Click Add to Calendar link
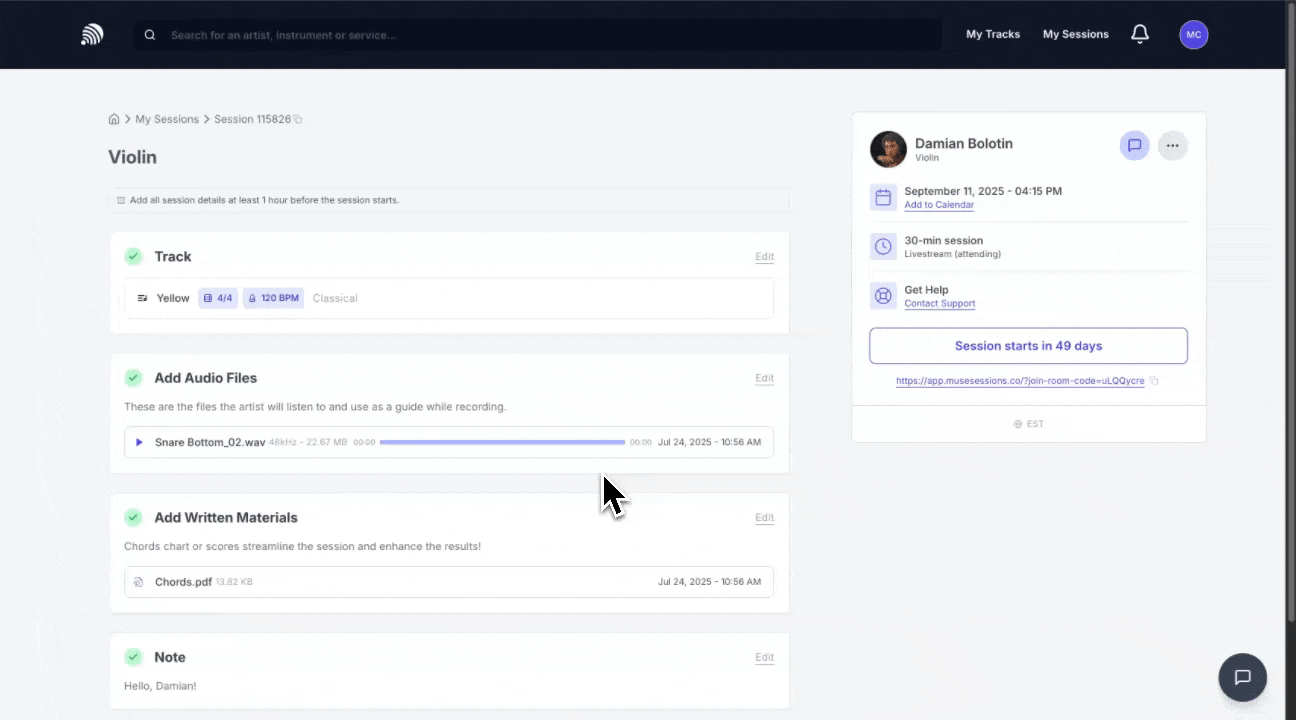Screen dimensions: 1296x720 938,205
